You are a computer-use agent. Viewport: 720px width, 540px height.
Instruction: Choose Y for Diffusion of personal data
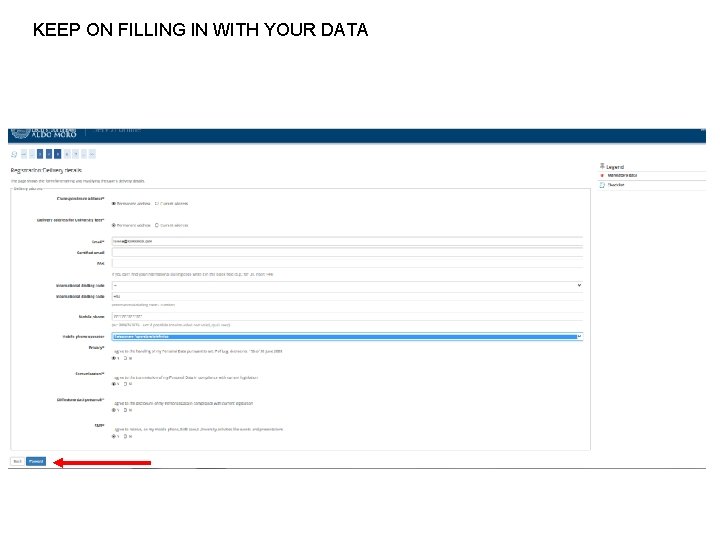click(x=114, y=410)
